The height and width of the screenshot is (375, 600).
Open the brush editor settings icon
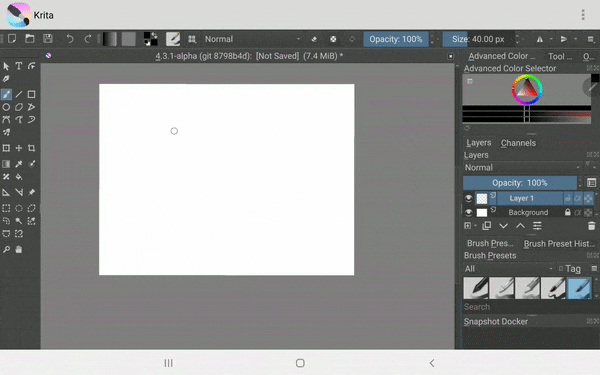click(x=173, y=39)
